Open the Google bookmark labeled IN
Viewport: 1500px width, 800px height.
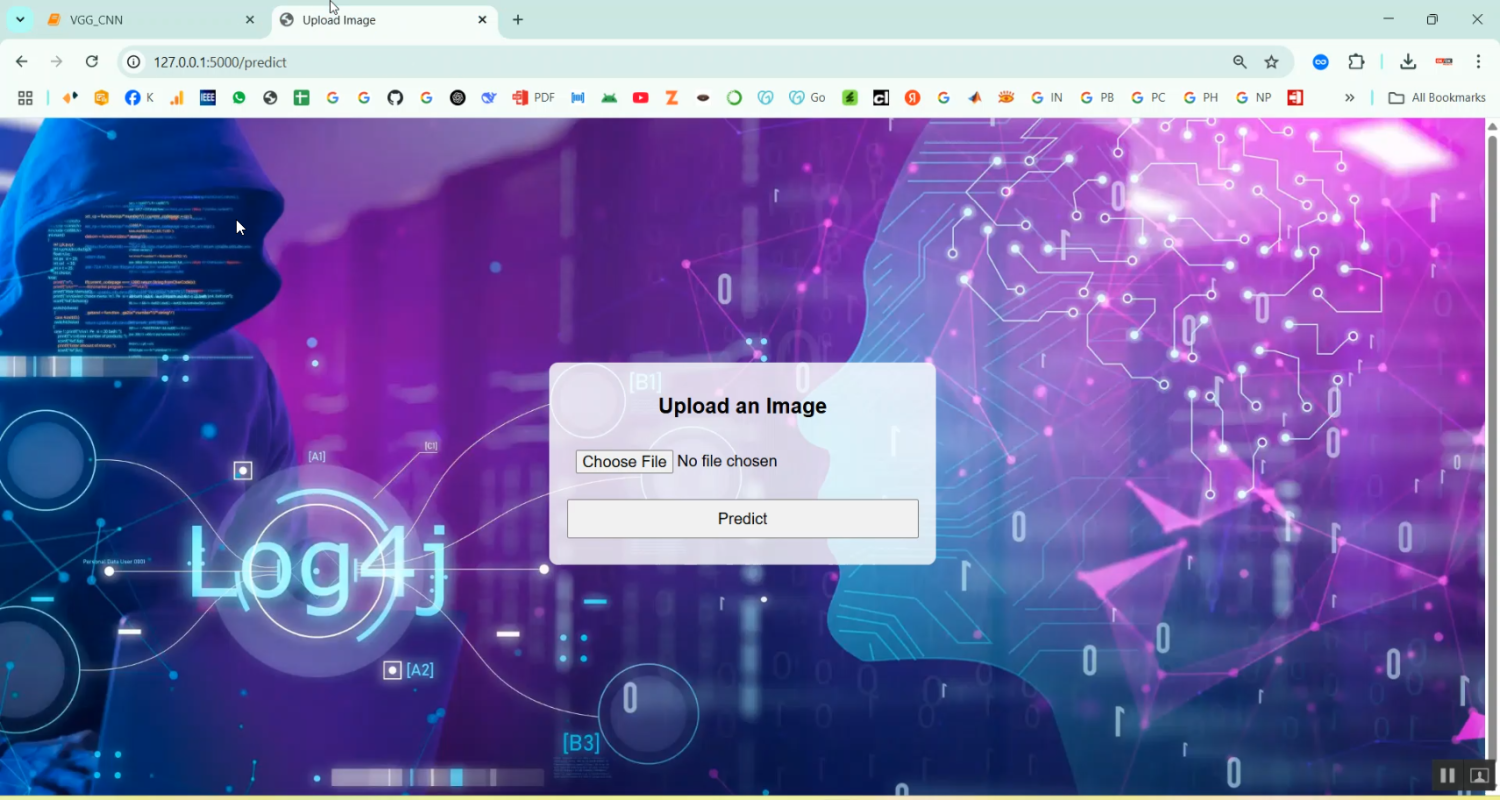[x=1046, y=98]
